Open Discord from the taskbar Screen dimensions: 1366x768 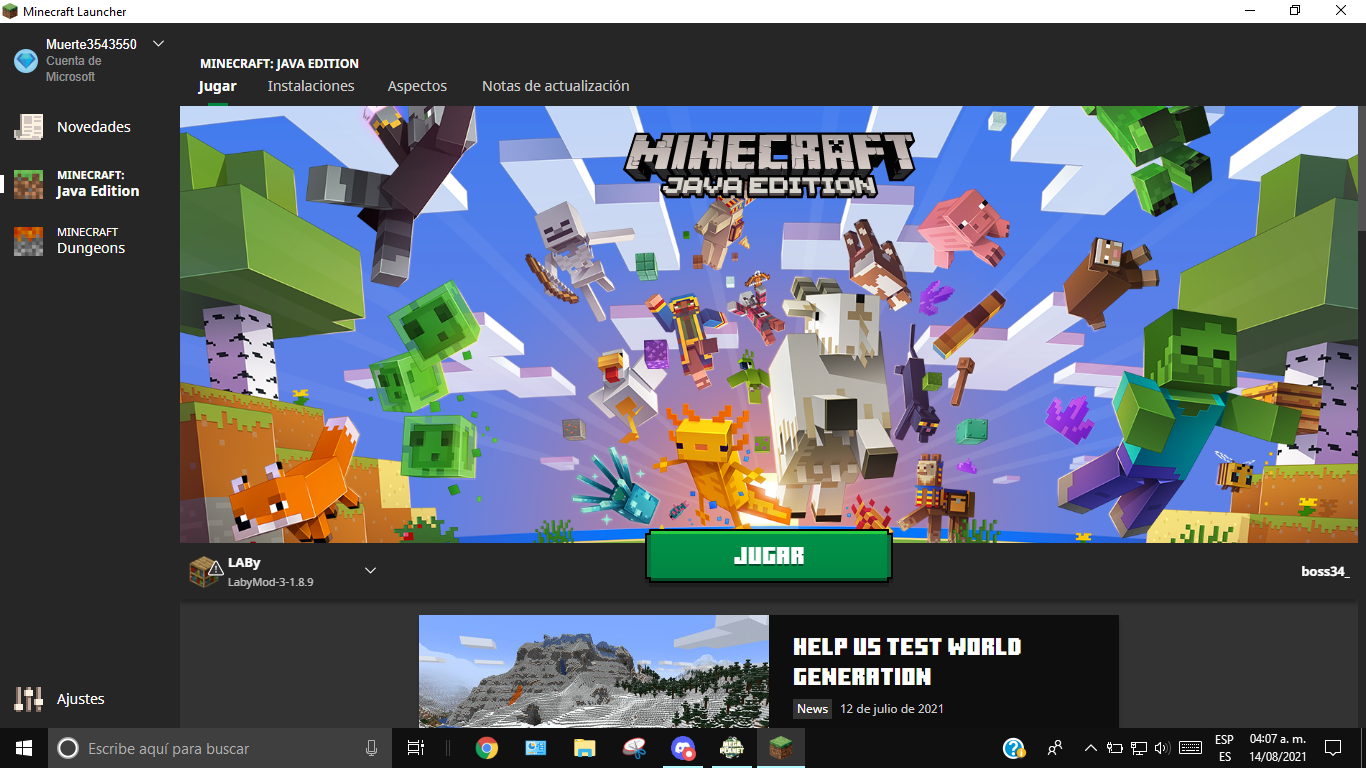[683, 748]
